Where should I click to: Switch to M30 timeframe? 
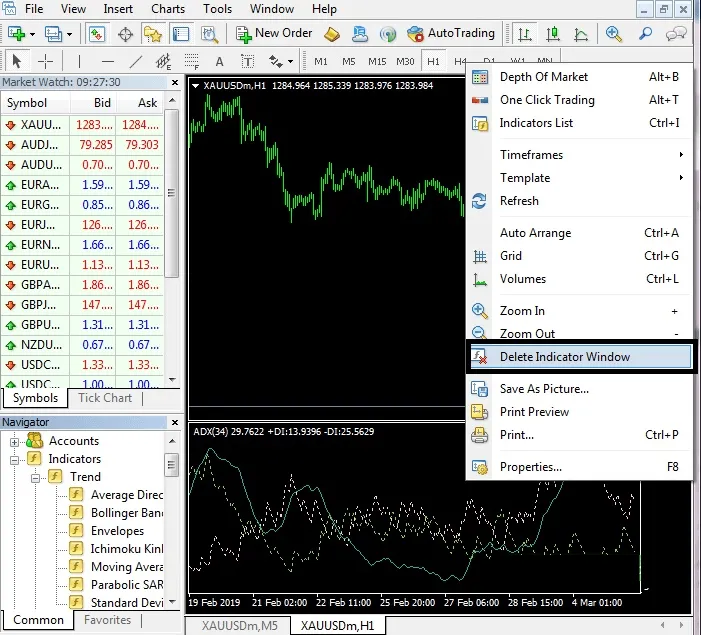[405, 62]
